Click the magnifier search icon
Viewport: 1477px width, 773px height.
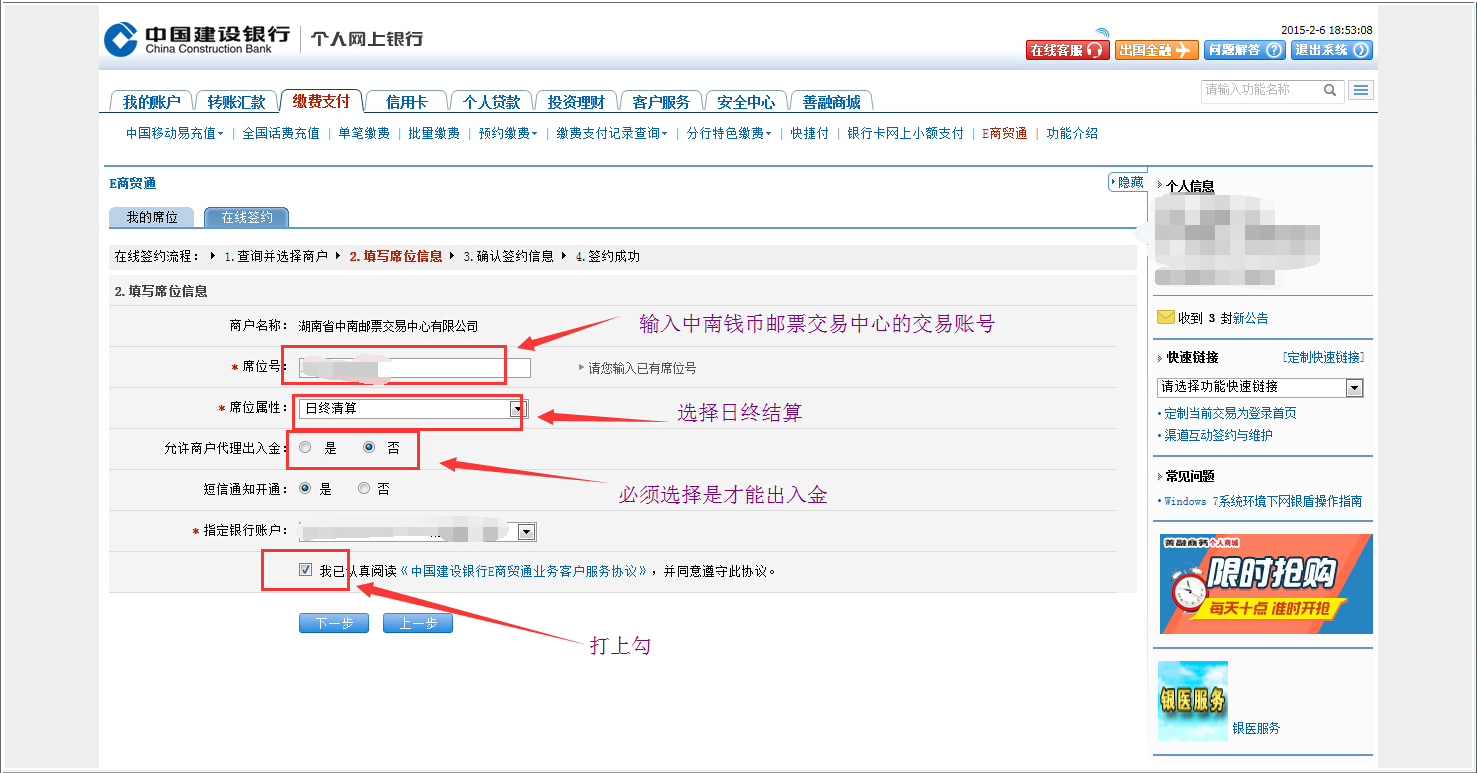(x=1330, y=90)
